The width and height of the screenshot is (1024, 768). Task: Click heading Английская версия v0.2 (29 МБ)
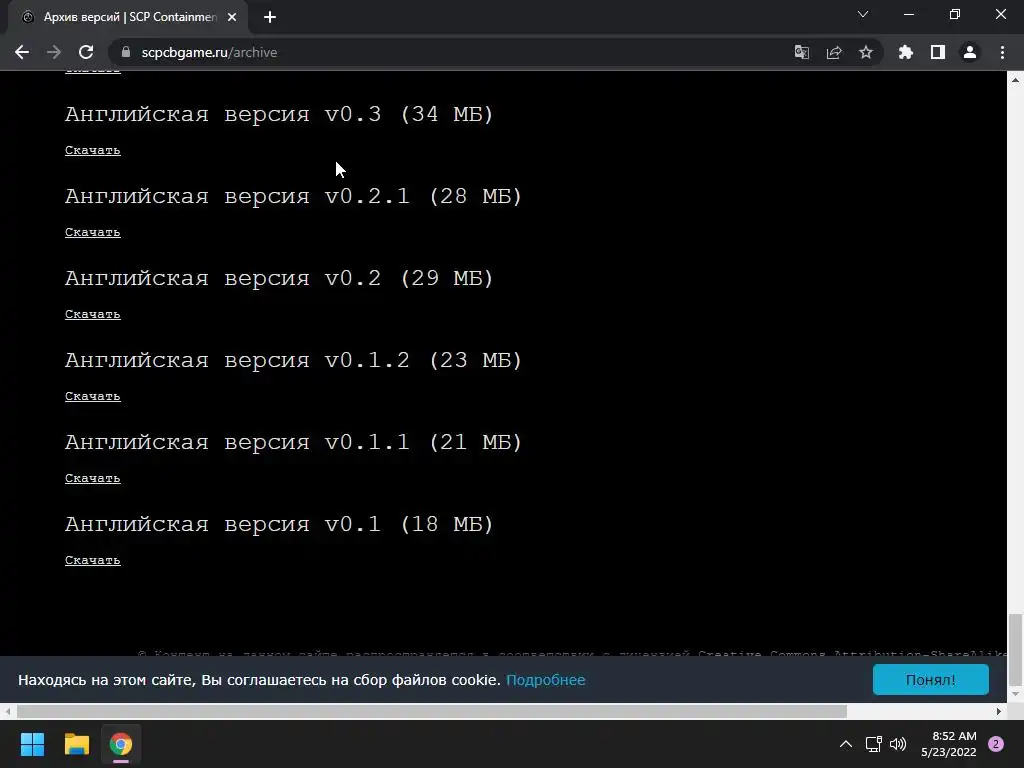click(279, 278)
